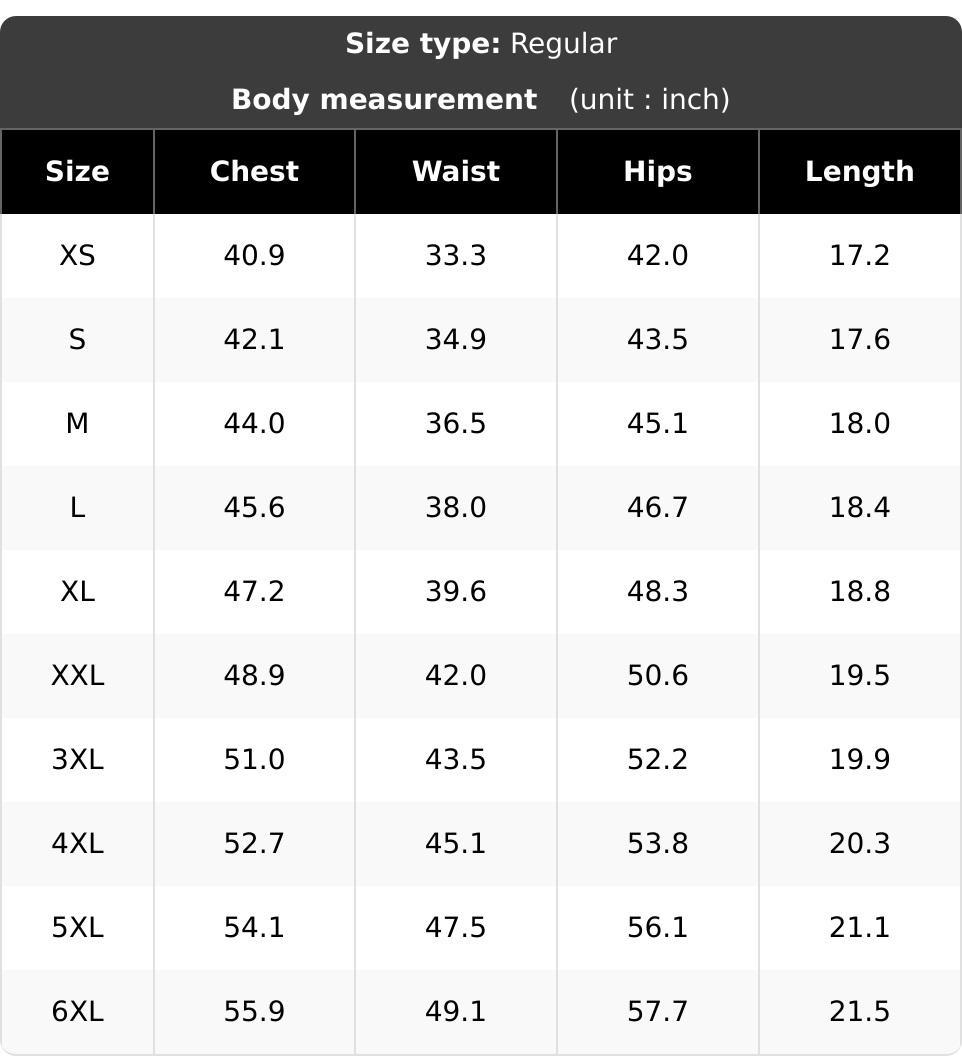Select the M size row label
The width and height of the screenshot is (962, 1056).
pos(77,424)
